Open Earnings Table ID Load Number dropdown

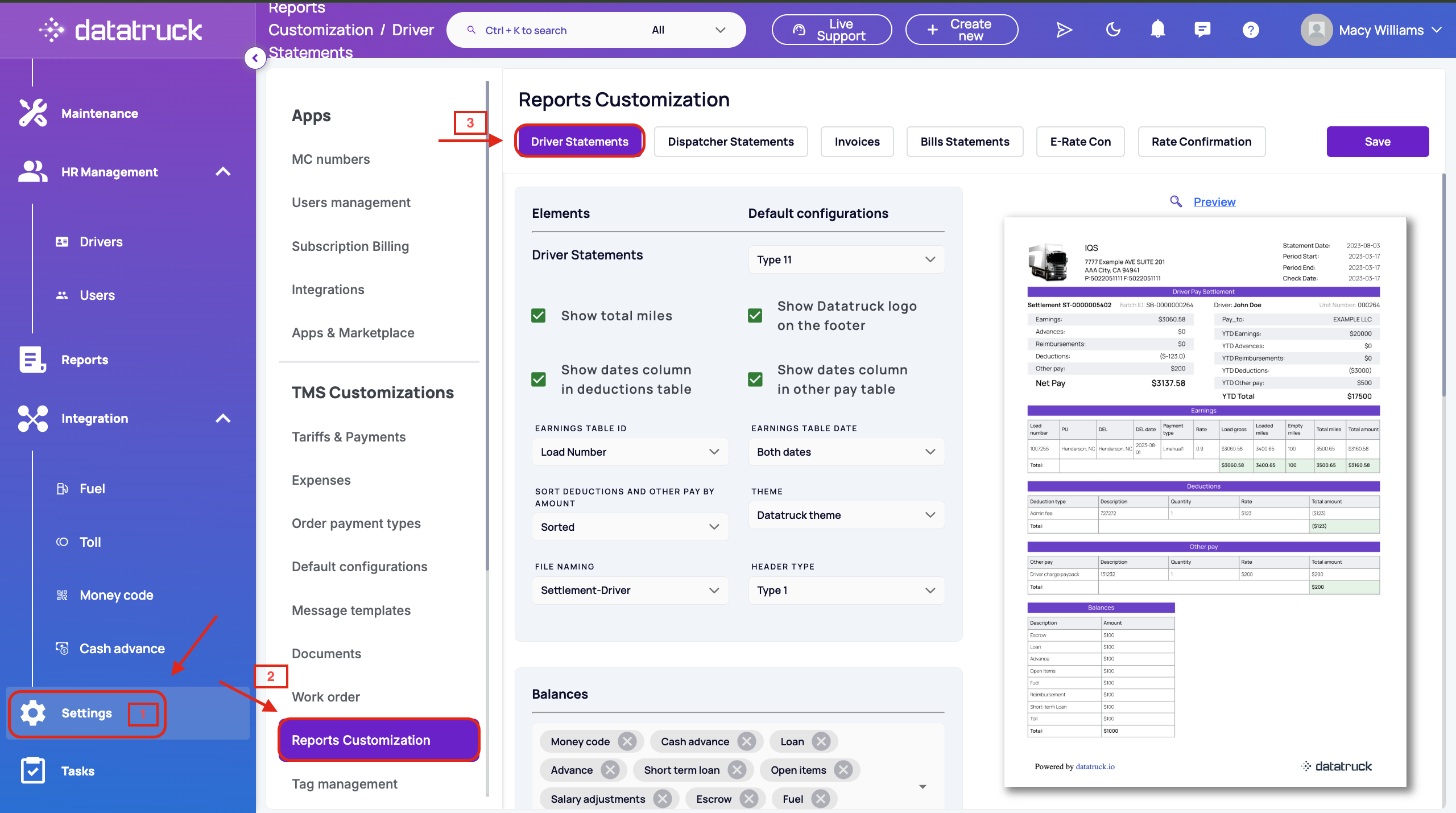630,452
